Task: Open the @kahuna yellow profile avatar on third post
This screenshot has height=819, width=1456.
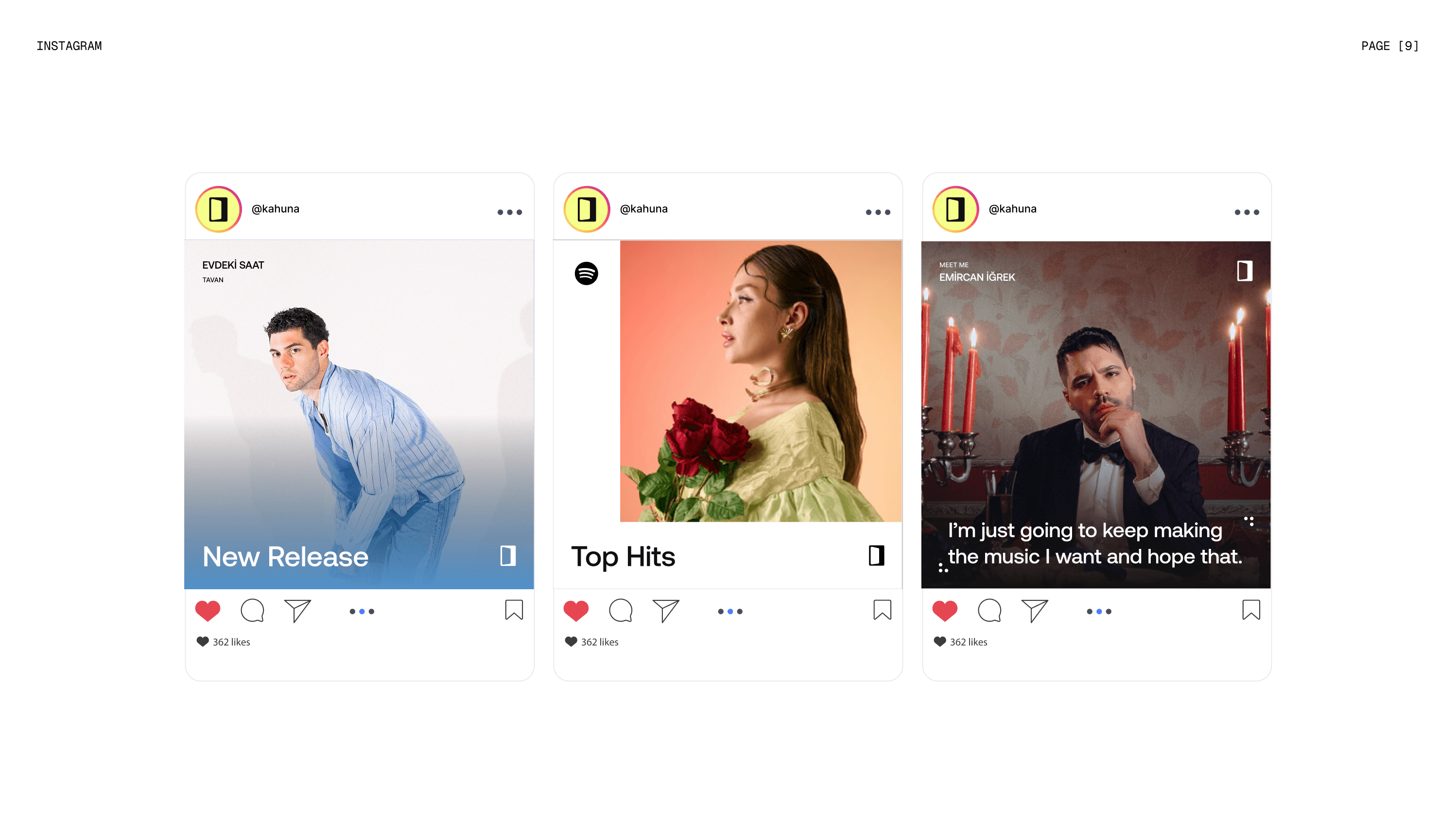Action: 955,209
